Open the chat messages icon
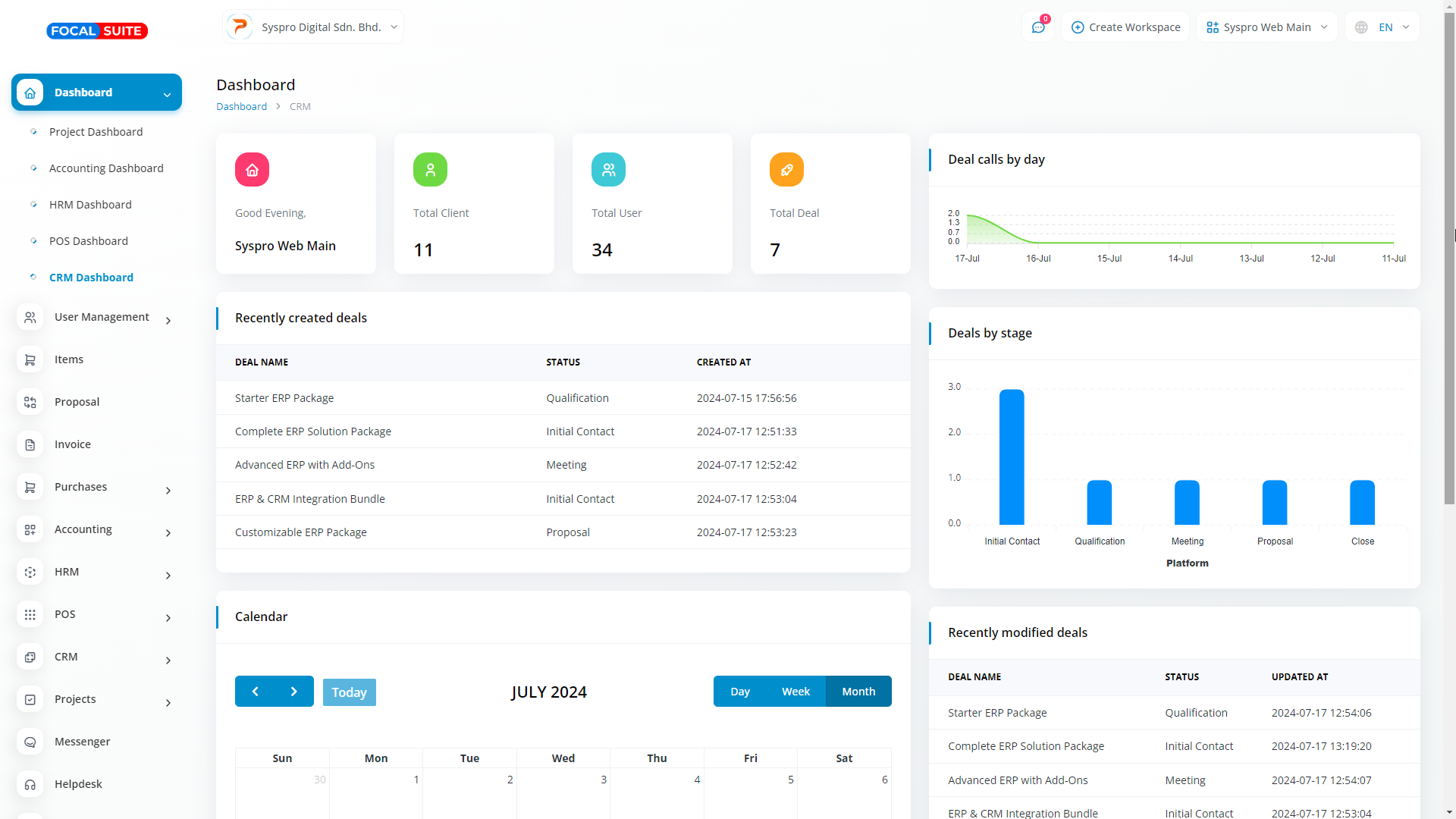 pyautogui.click(x=1037, y=27)
